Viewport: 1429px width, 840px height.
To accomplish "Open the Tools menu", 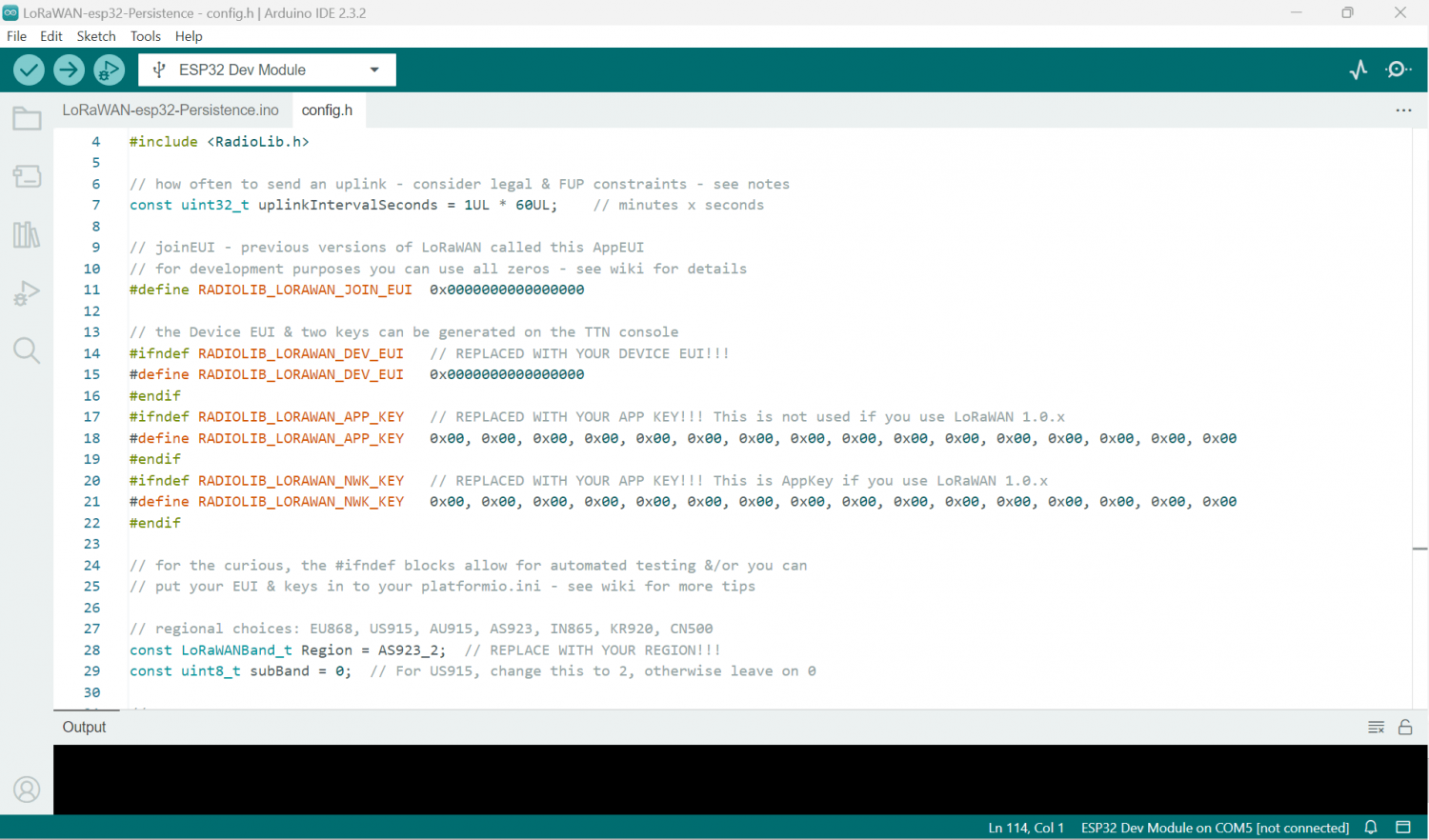I will pyautogui.click(x=145, y=36).
